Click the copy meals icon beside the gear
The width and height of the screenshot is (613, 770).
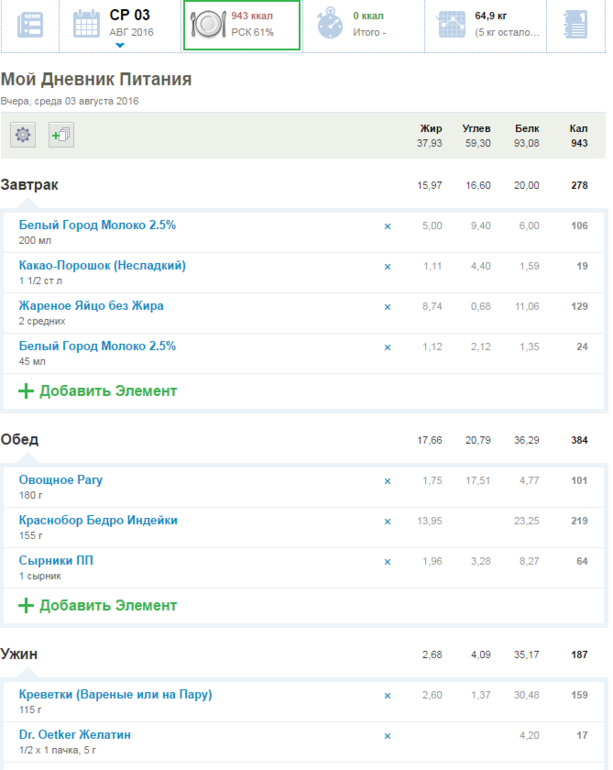61,135
